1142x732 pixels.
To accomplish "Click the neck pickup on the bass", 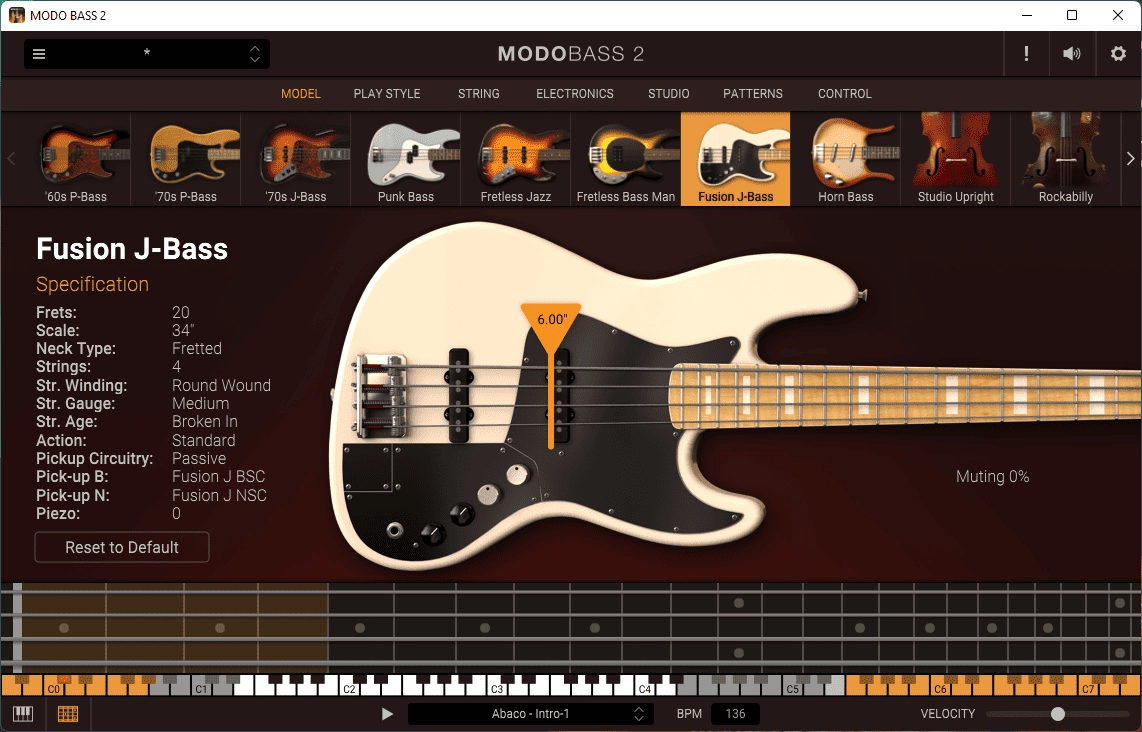I will (x=561, y=397).
